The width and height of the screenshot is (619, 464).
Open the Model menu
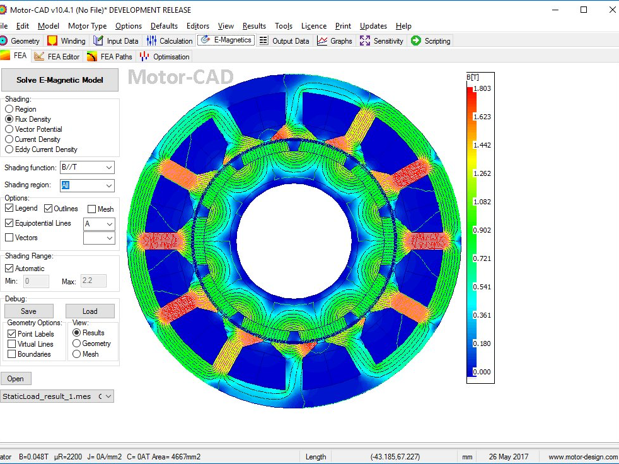click(x=49, y=26)
